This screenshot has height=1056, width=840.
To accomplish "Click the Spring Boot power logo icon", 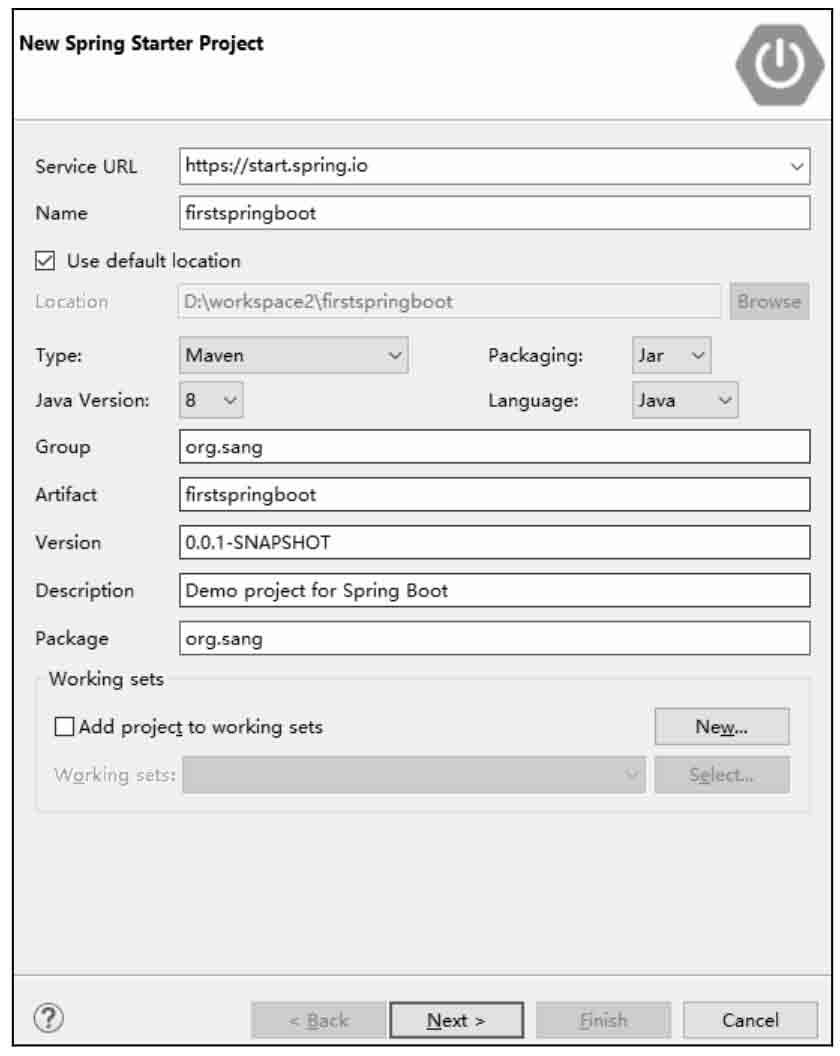I will pyautogui.click(x=779, y=65).
